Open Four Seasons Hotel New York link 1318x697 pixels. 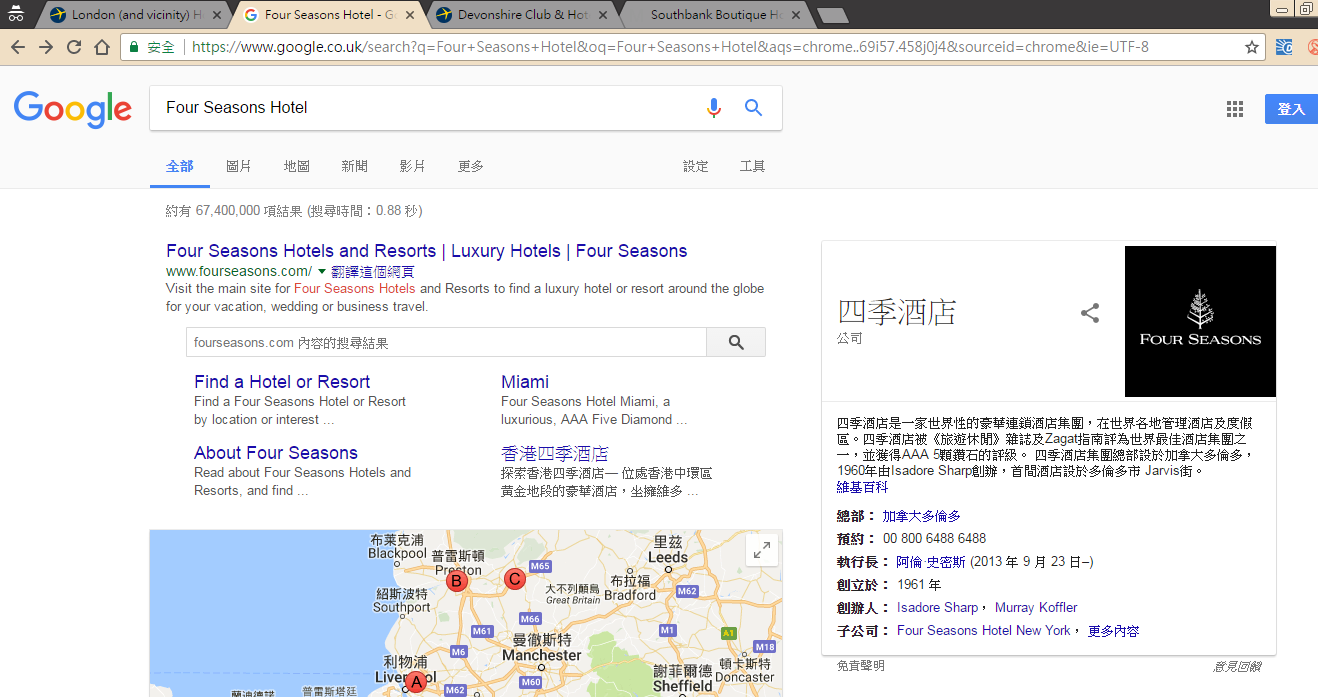click(984, 630)
